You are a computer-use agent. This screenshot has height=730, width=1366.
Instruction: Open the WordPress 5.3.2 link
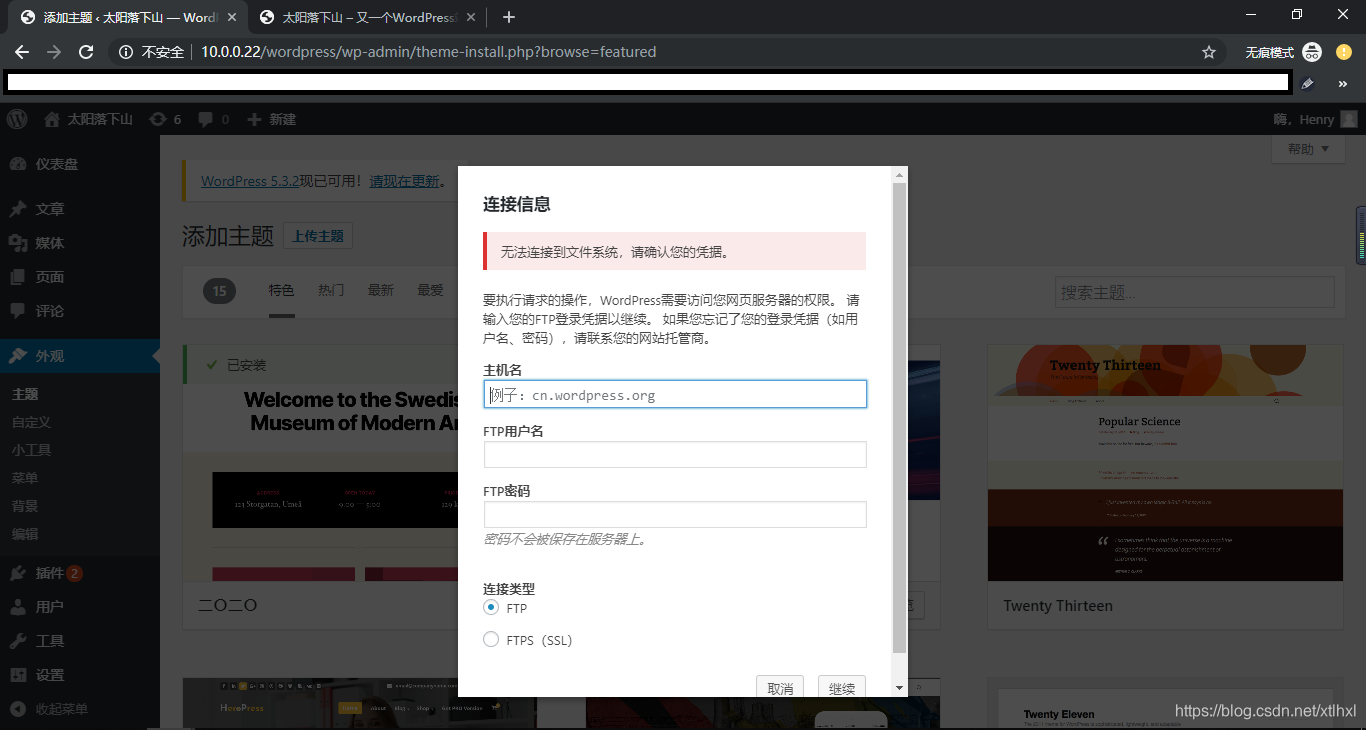click(249, 181)
